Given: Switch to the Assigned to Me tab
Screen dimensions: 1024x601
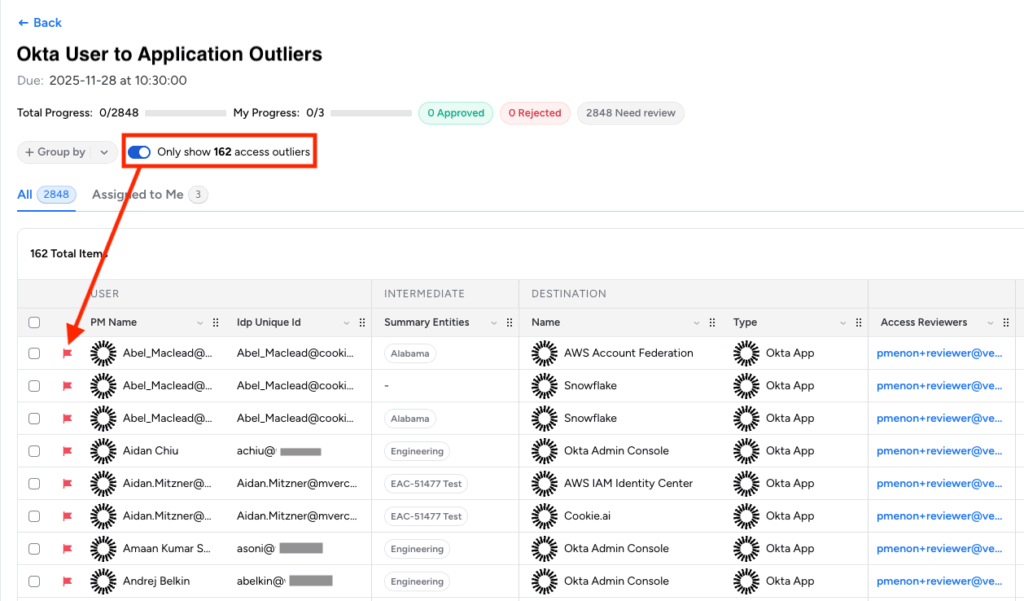Looking at the screenshot, I should [x=138, y=195].
